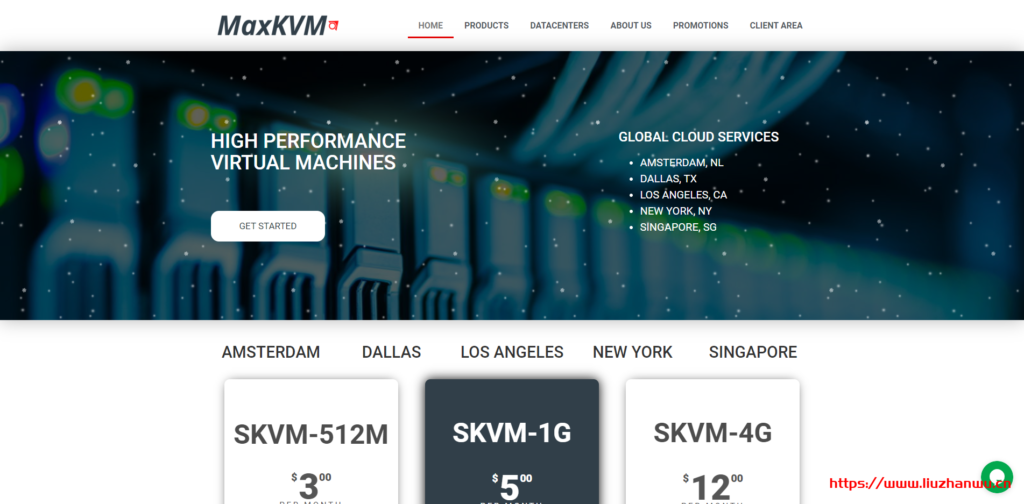Navigate to About Us page
This screenshot has height=504, width=1024.
631,26
